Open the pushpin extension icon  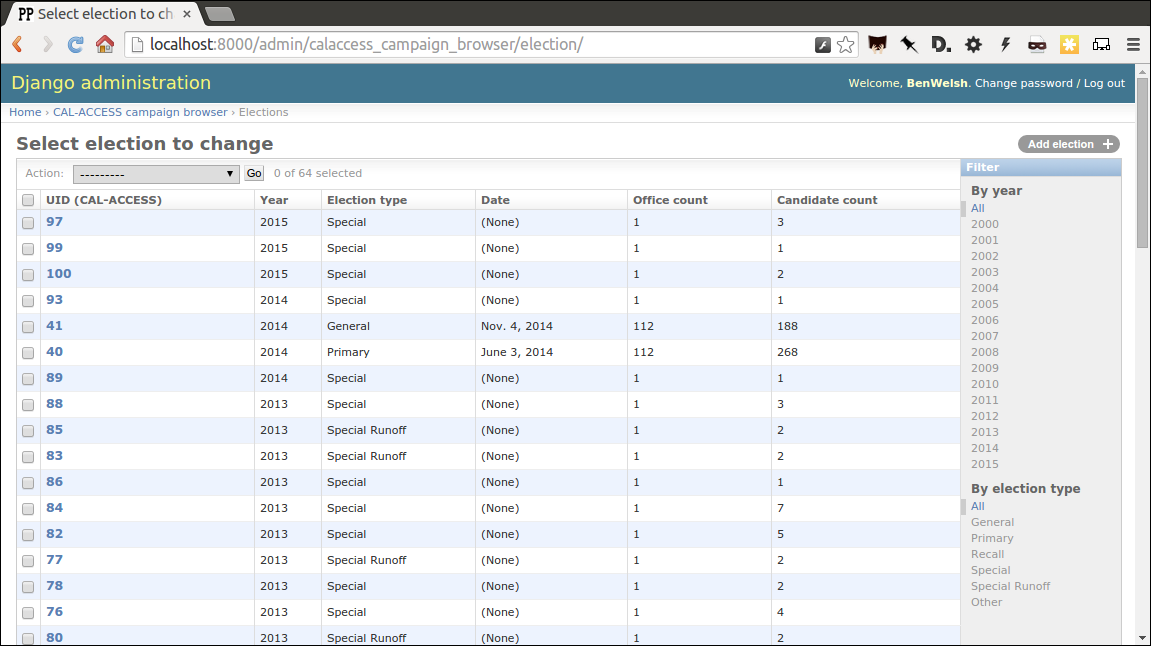click(x=908, y=44)
